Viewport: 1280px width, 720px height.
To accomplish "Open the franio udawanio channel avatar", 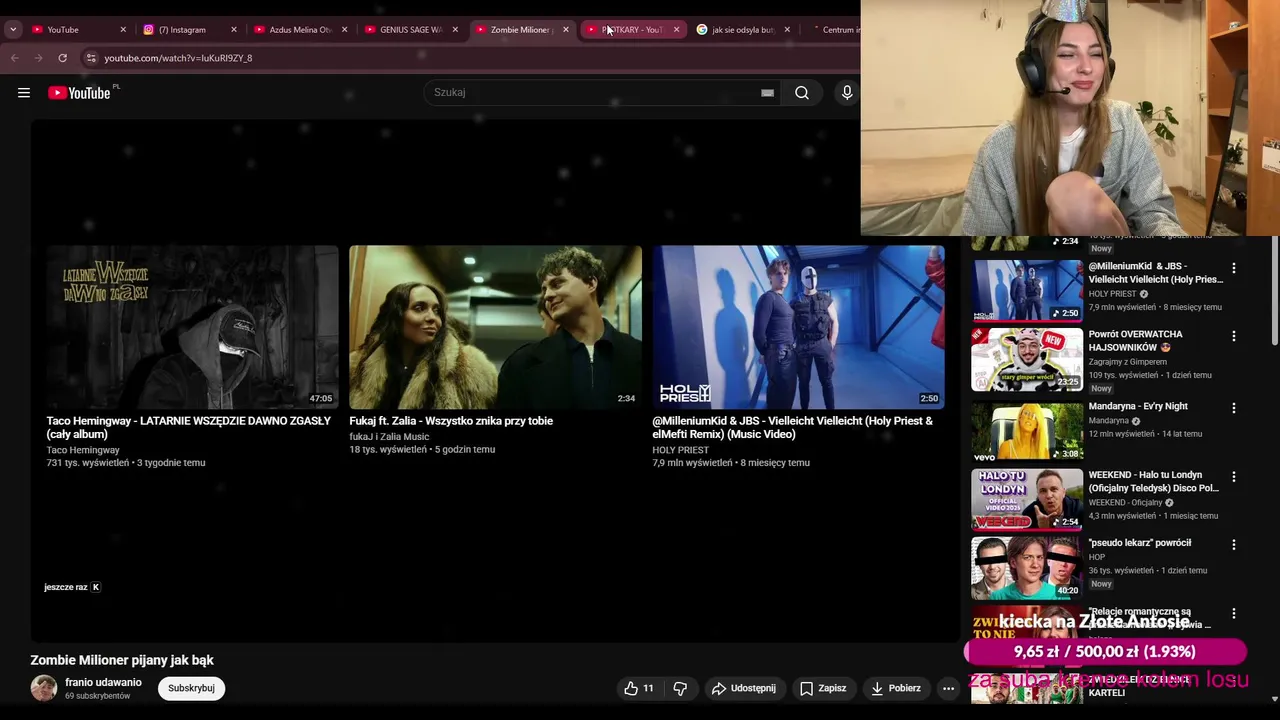I will coord(44,688).
